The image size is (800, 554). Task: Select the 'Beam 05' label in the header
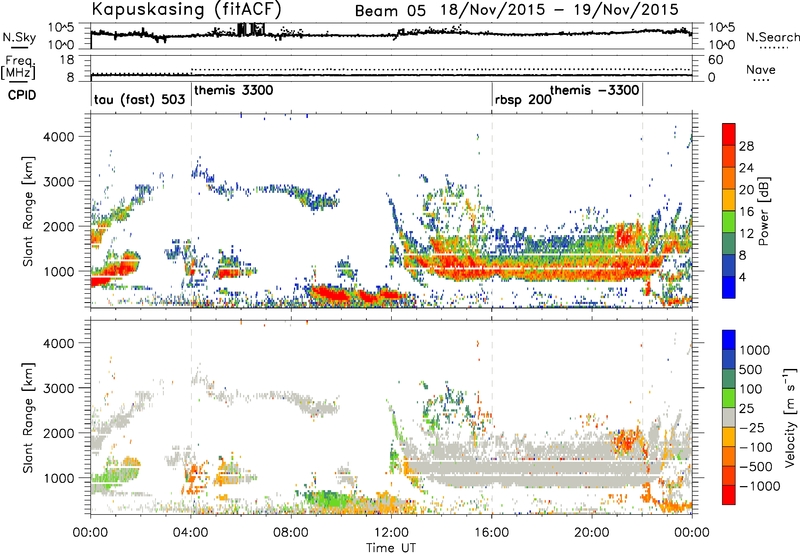click(390, 11)
